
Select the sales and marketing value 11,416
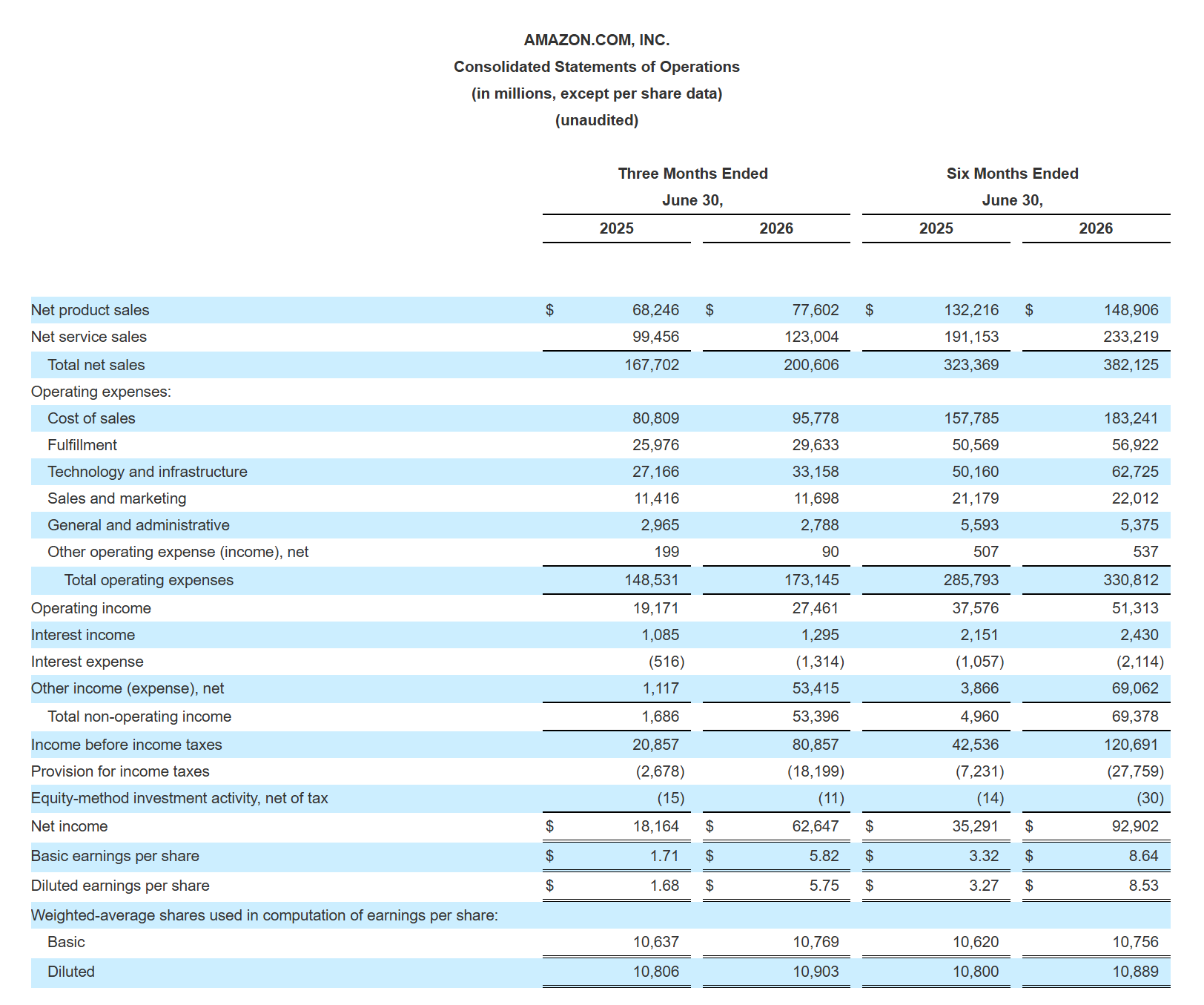[657, 498]
